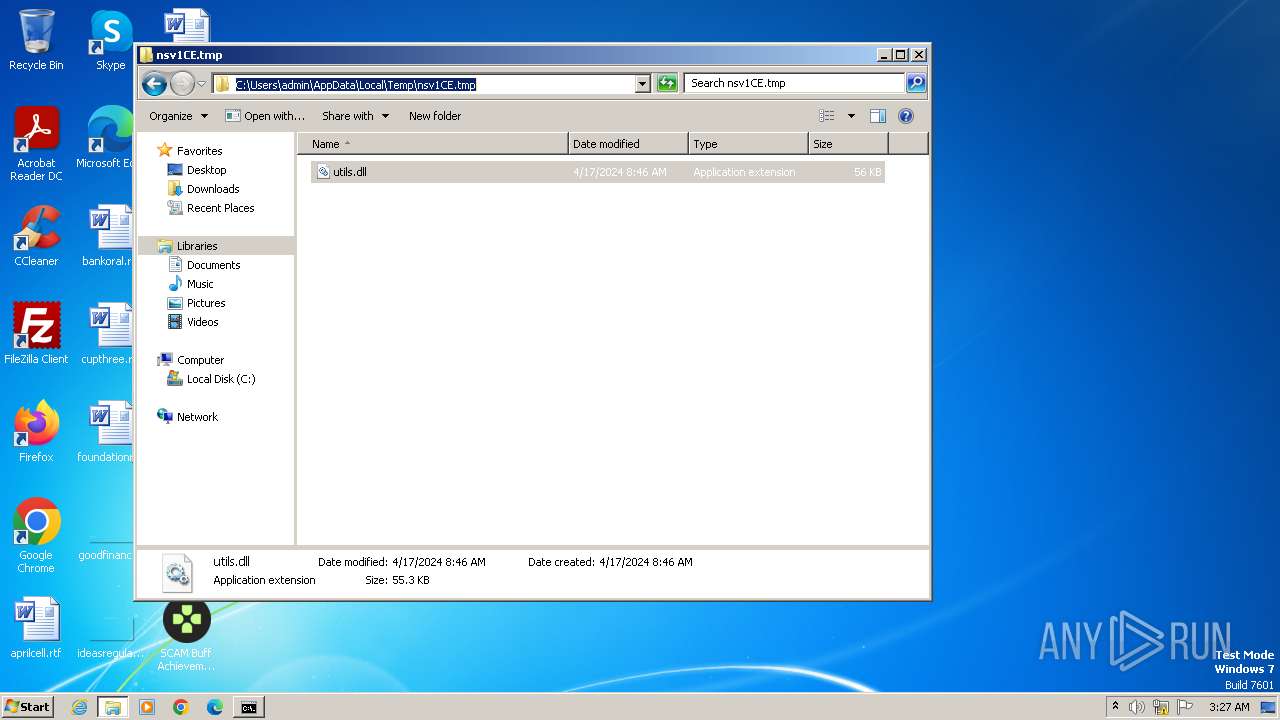Click the Firefox desktop icon

(x=36, y=431)
